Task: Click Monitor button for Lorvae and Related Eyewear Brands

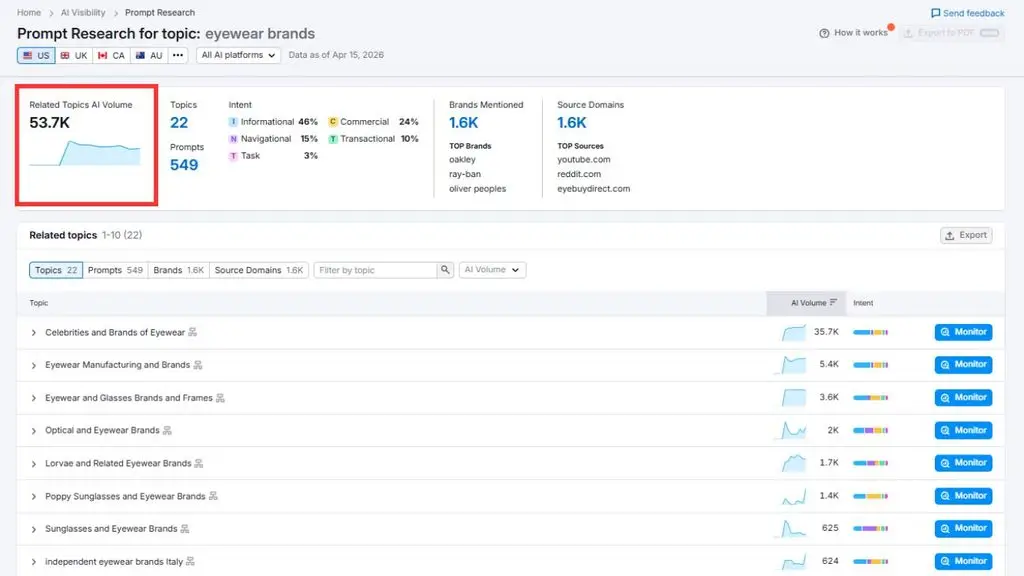Action: tap(963, 463)
